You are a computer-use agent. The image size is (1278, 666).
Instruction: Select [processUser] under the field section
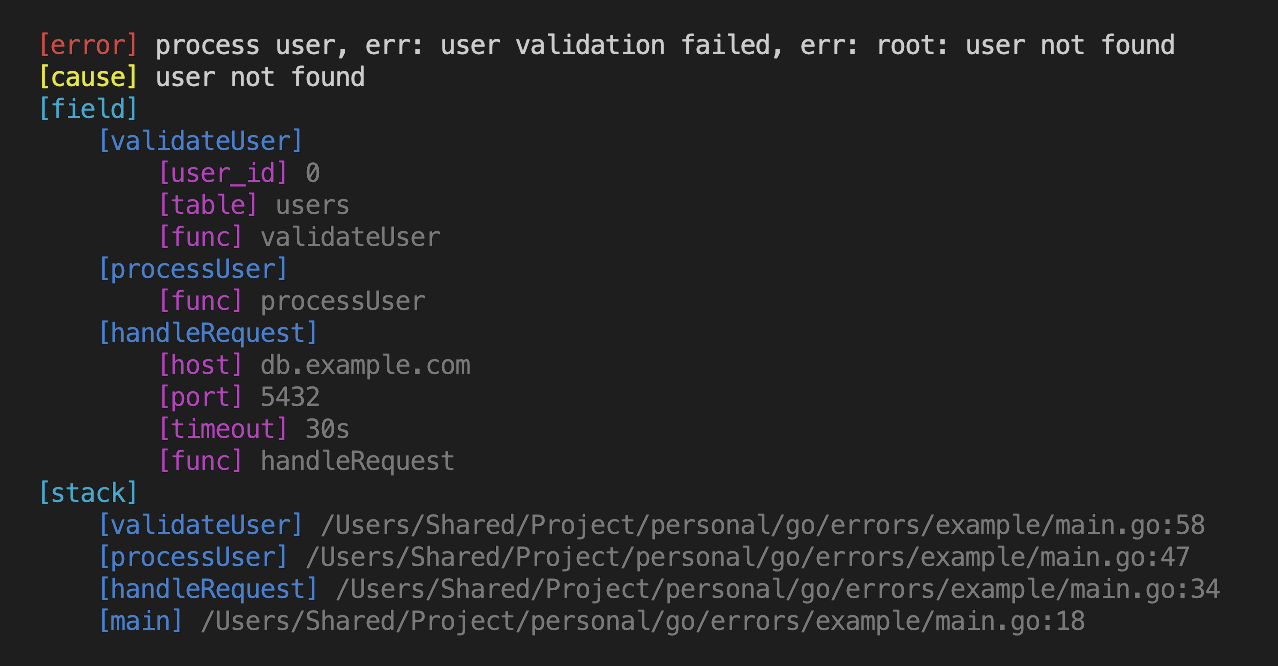click(193, 269)
